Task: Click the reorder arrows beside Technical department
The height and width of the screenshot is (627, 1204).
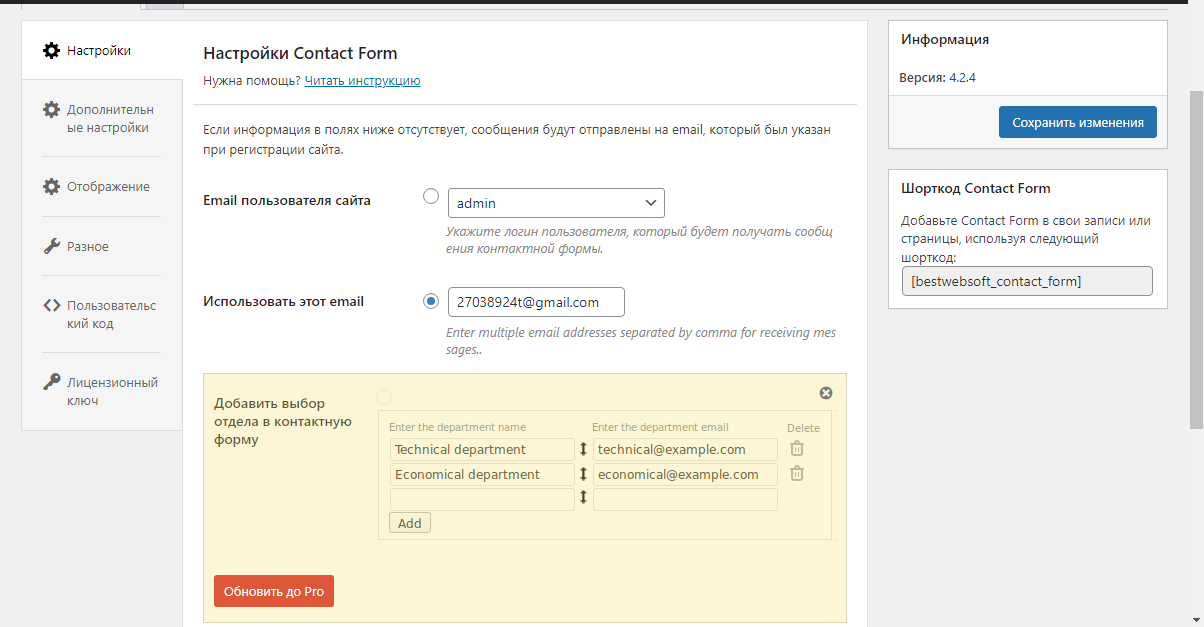Action: tap(584, 449)
